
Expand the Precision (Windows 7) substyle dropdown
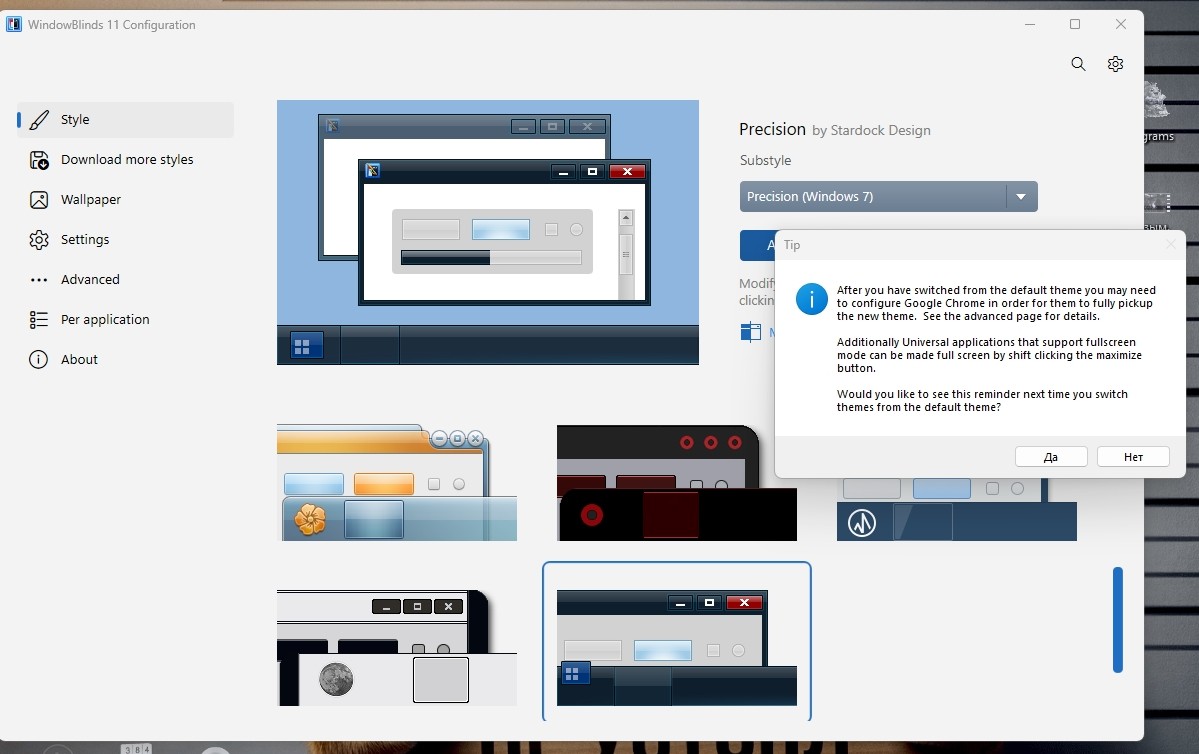click(x=888, y=197)
